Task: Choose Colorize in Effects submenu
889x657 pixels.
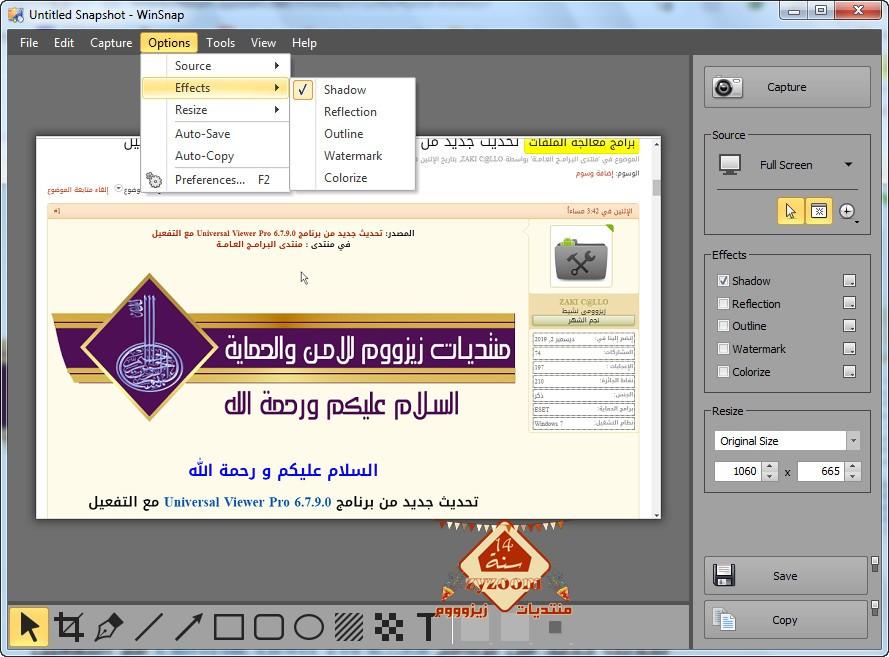Action: pyautogui.click(x=354, y=178)
